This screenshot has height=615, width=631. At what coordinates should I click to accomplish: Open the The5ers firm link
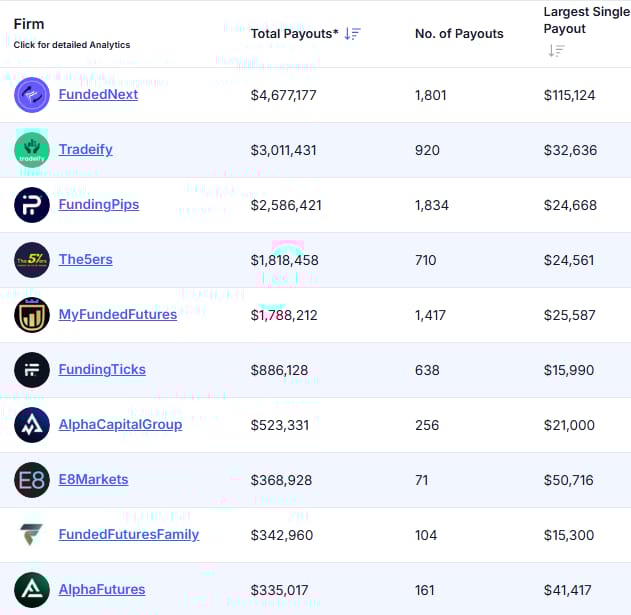coord(85,259)
